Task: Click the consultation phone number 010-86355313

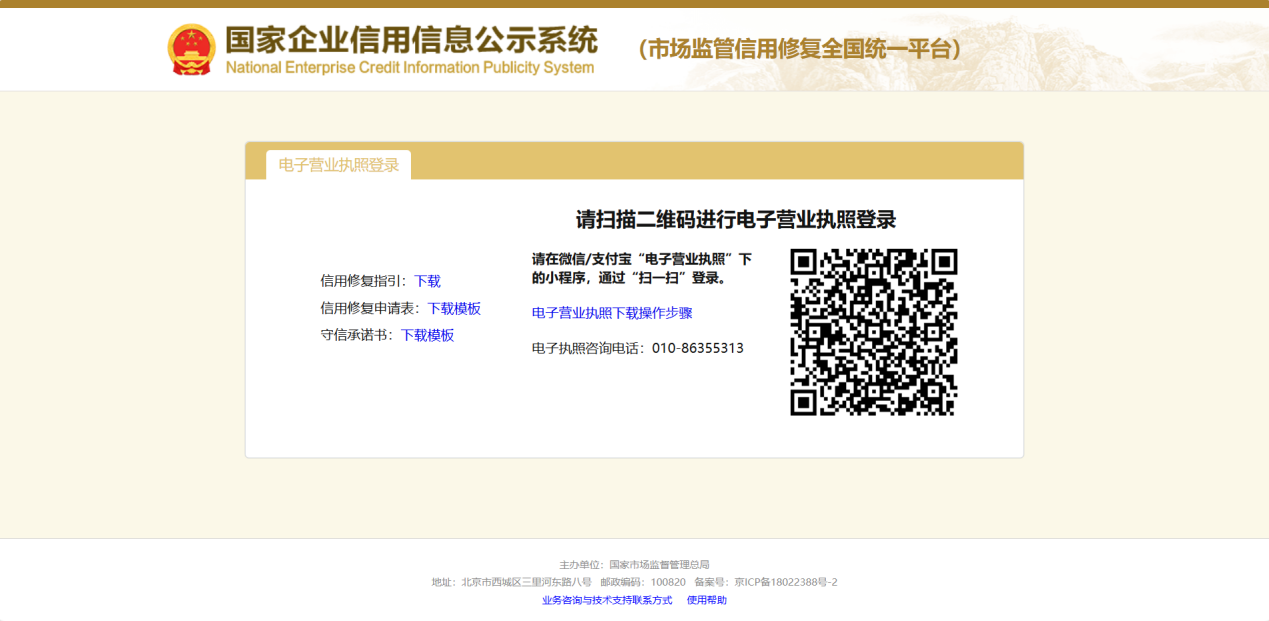Action: click(697, 348)
